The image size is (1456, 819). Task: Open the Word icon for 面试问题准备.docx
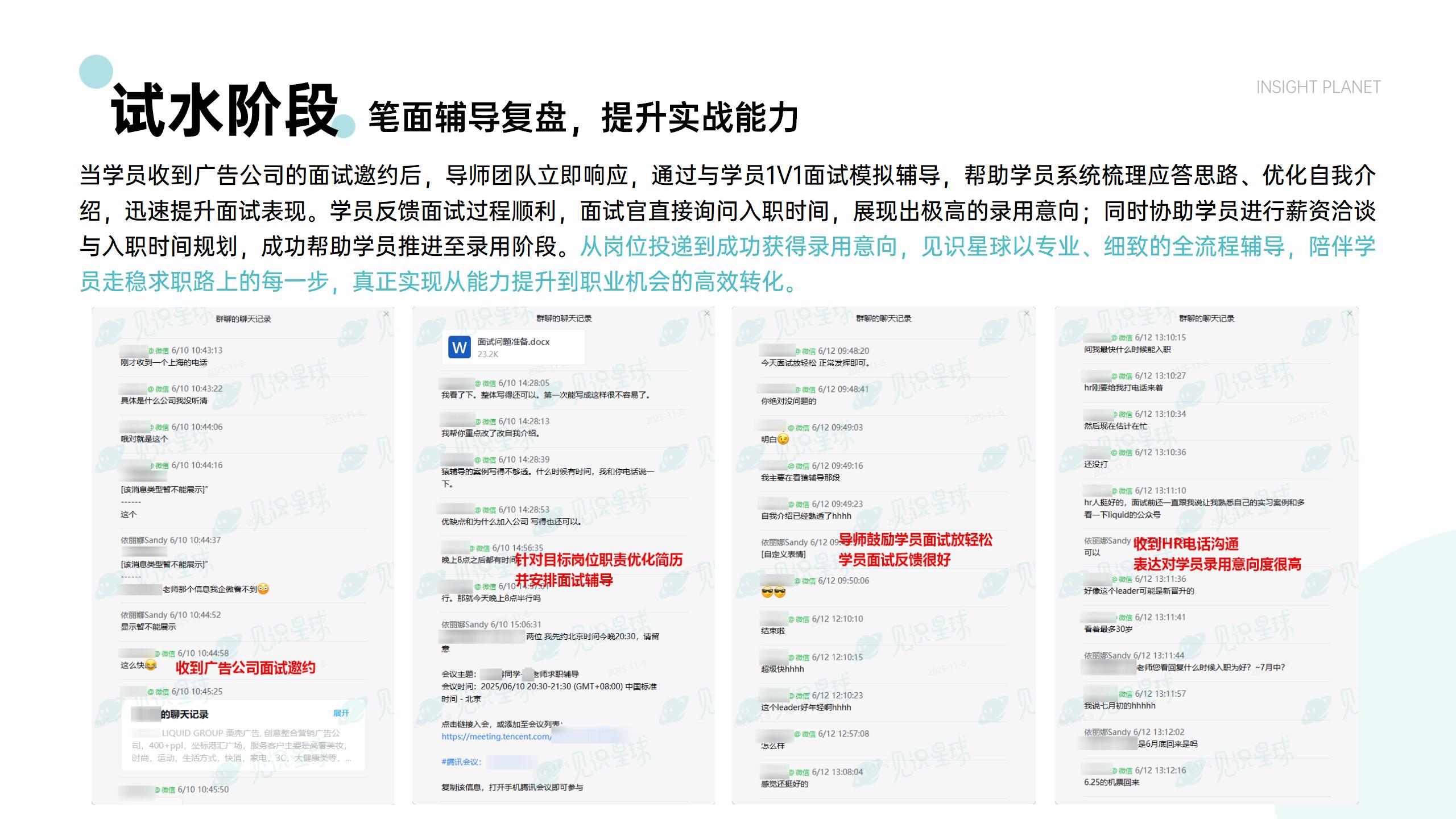459,347
